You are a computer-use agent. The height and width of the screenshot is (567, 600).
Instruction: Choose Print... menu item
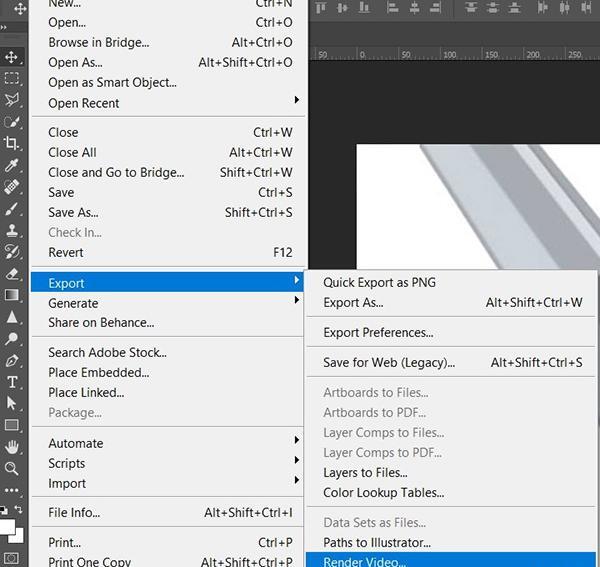click(168, 543)
